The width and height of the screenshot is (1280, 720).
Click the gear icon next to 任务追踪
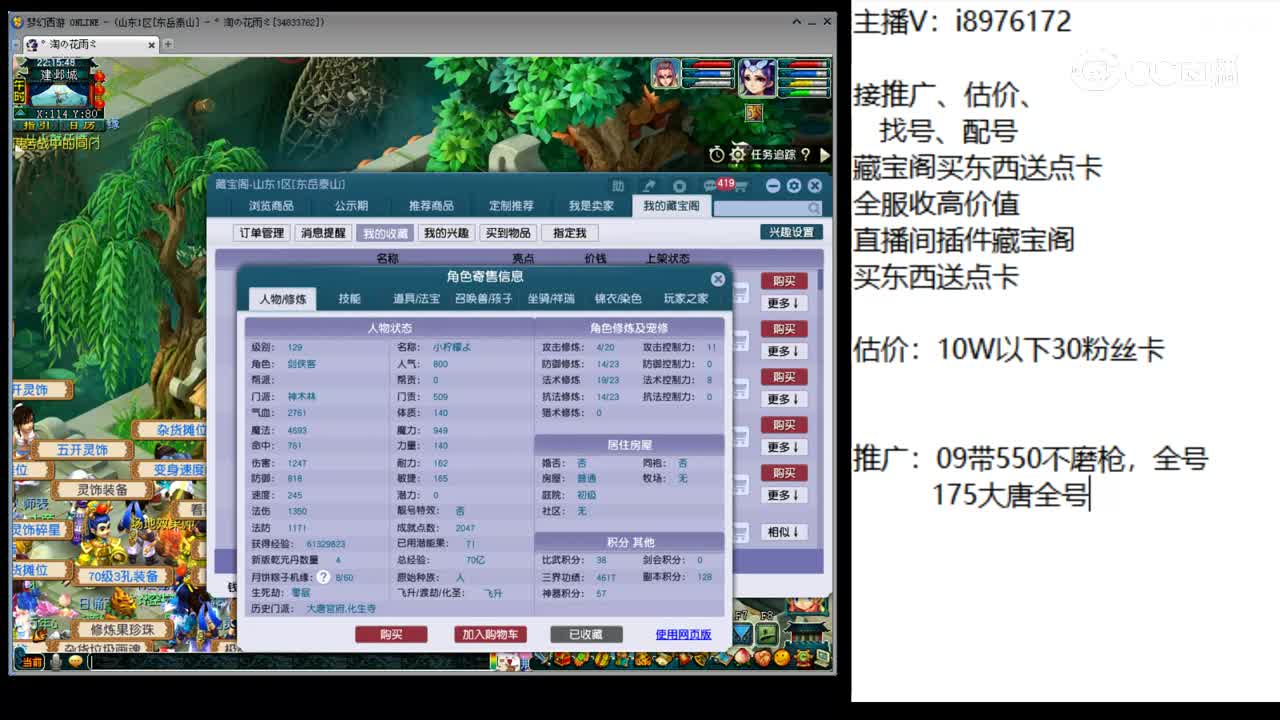click(738, 154)
